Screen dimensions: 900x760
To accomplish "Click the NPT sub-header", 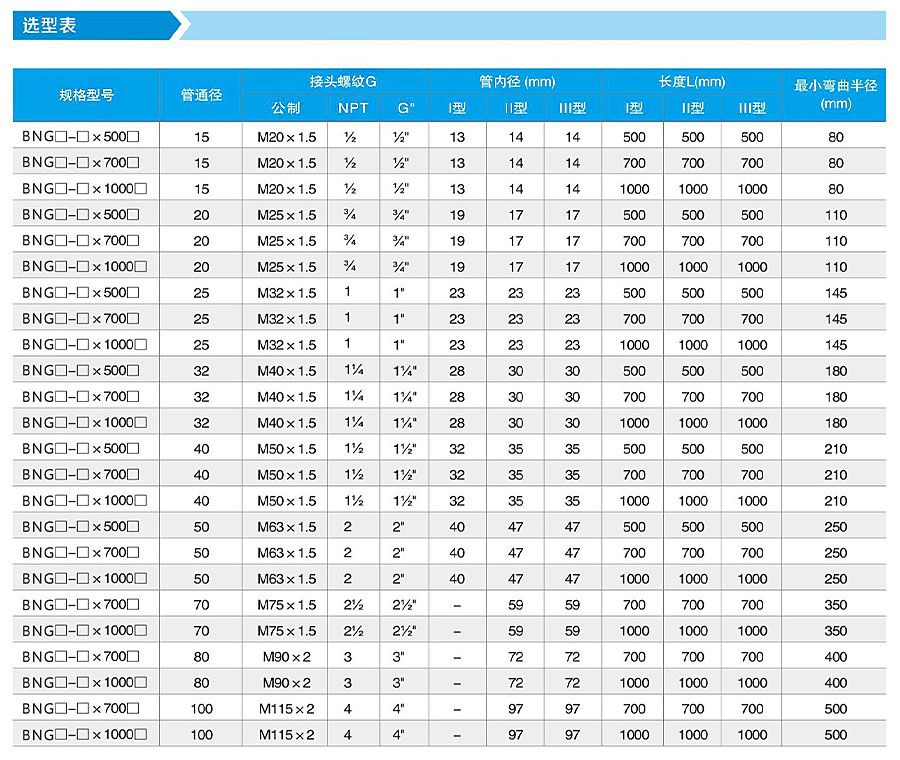I will pos(352,108).
